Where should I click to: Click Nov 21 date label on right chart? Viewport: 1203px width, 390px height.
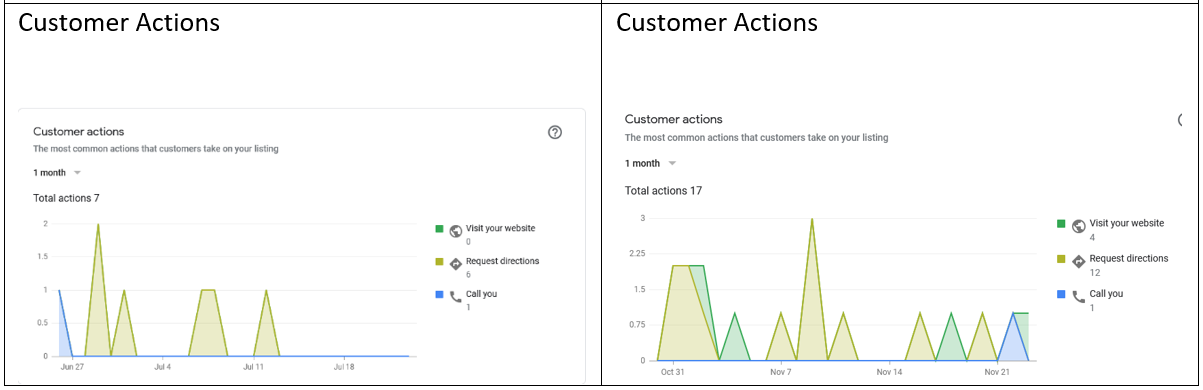(997, 371)
